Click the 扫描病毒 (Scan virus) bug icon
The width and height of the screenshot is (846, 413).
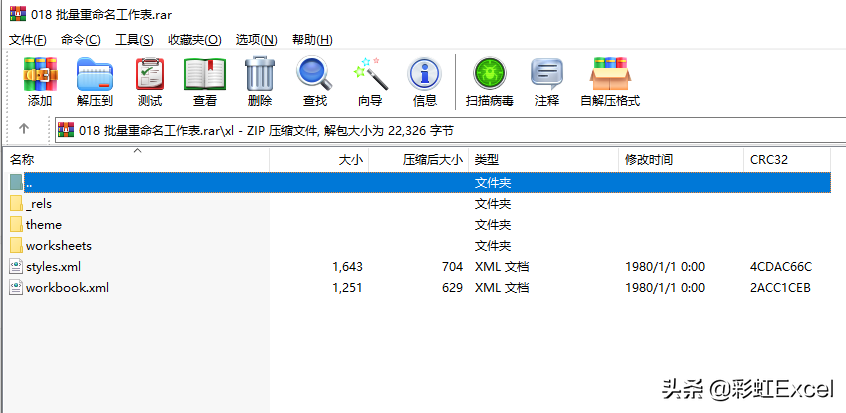click(x=489, y=74)
